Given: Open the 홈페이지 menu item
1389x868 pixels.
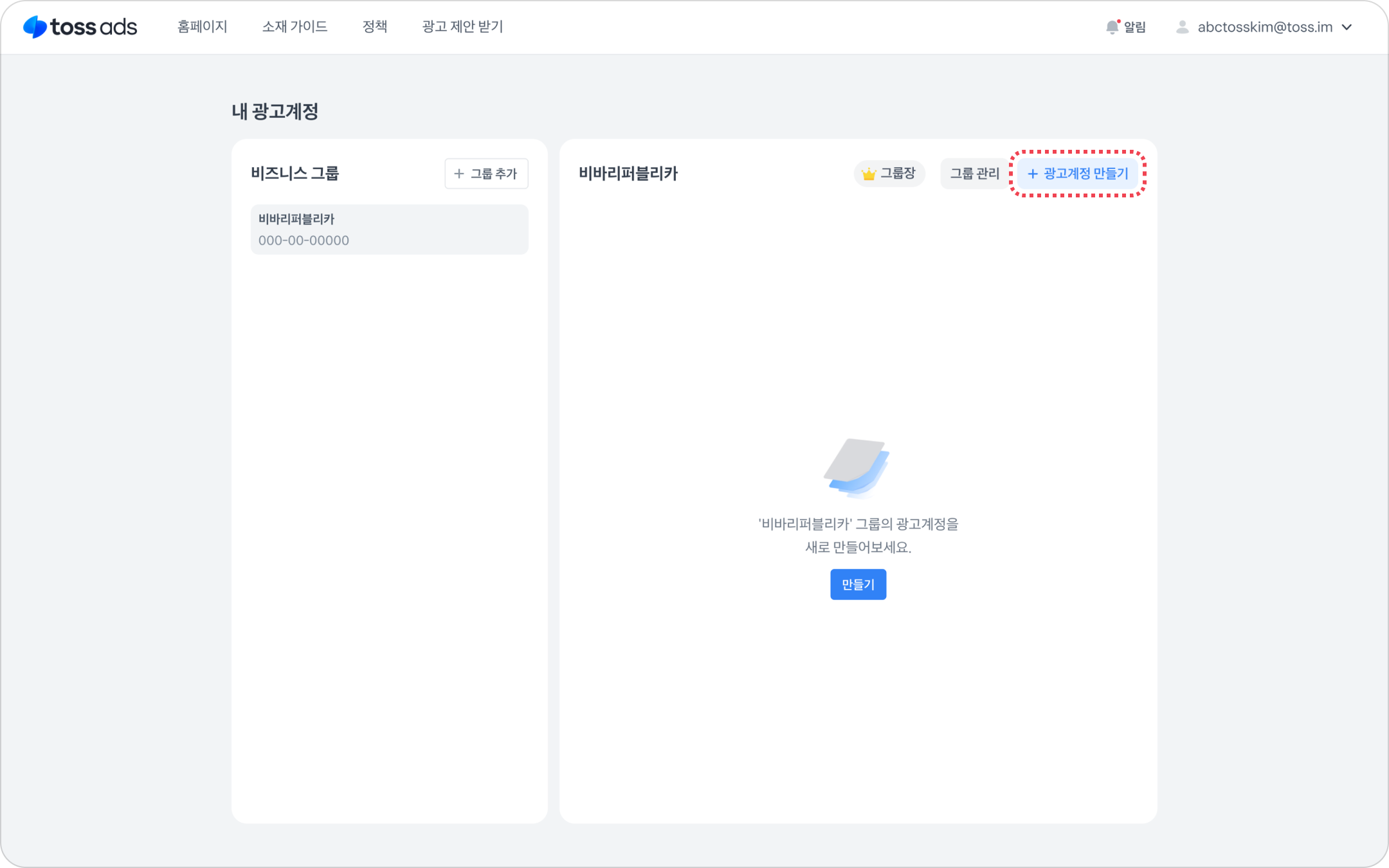Looking at the screenshot, I should point(203,26).
